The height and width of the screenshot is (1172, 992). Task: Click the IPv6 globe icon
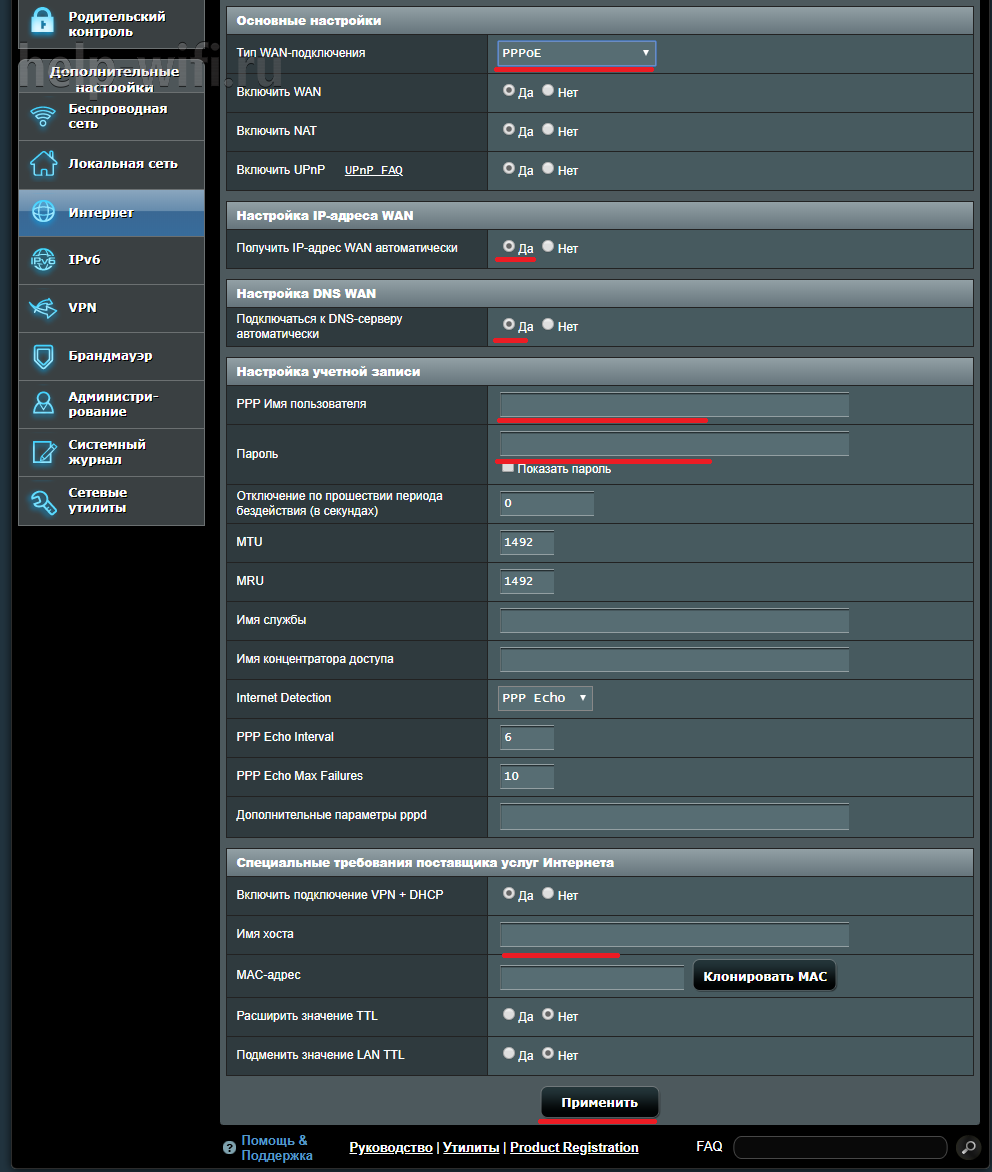43,260
